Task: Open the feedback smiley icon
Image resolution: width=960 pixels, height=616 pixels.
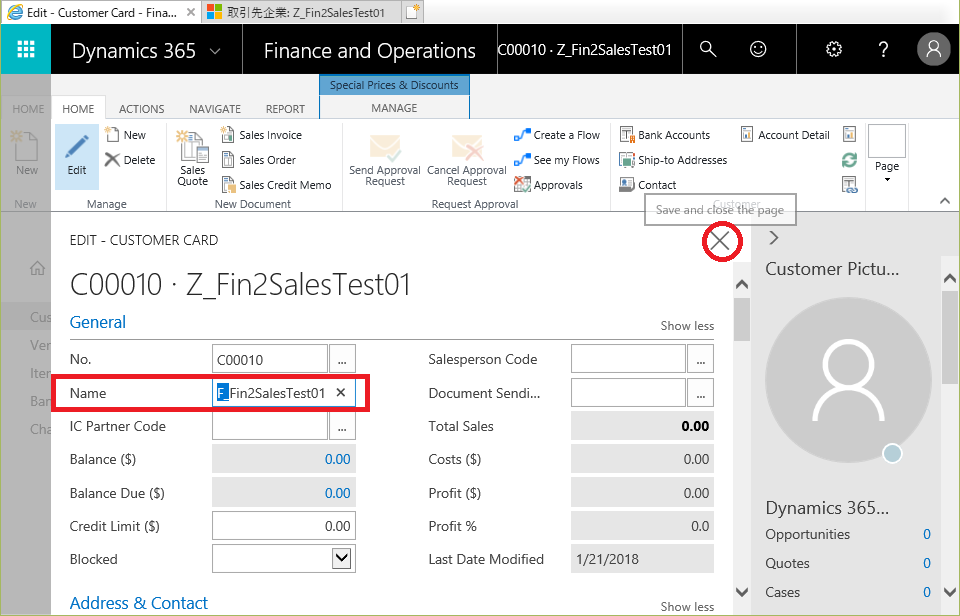Action: tap(758, 49)
